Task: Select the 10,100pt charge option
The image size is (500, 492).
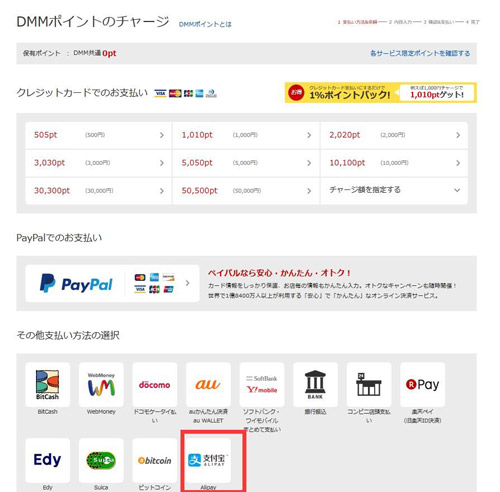Action: (394, 163)
